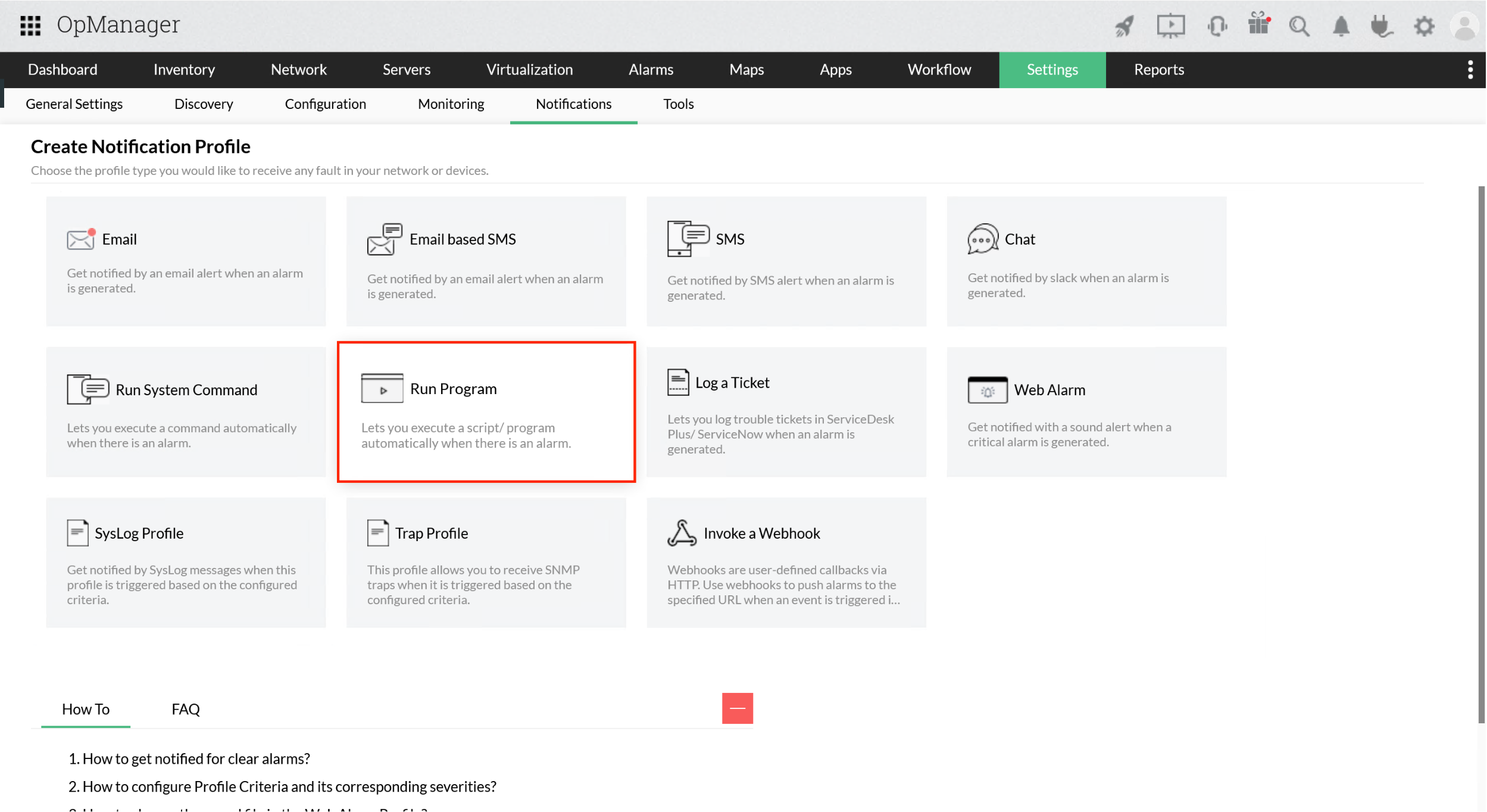Open the gear quick settings icon

[1424, 26]
